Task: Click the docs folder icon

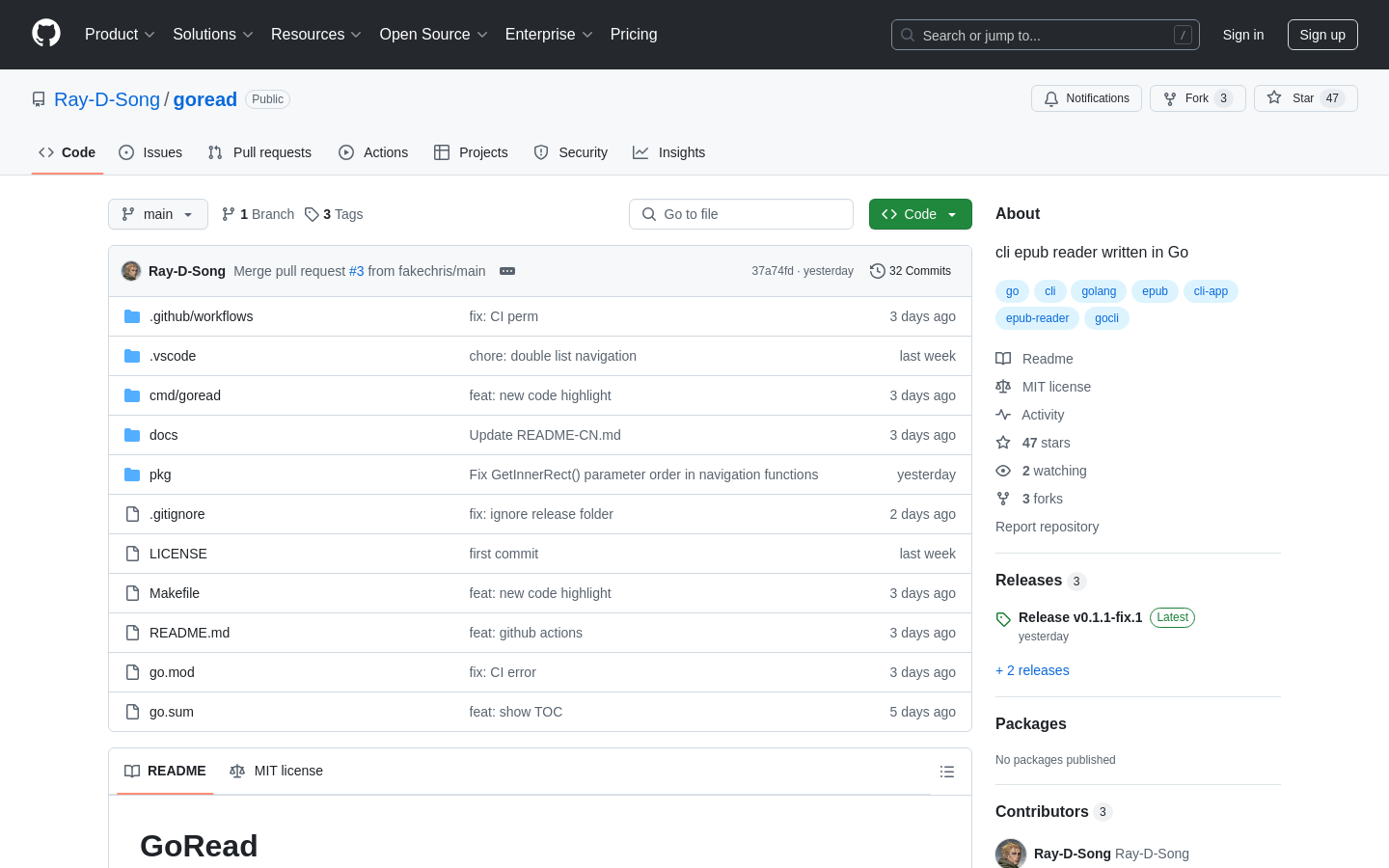Action: (132, 435)
